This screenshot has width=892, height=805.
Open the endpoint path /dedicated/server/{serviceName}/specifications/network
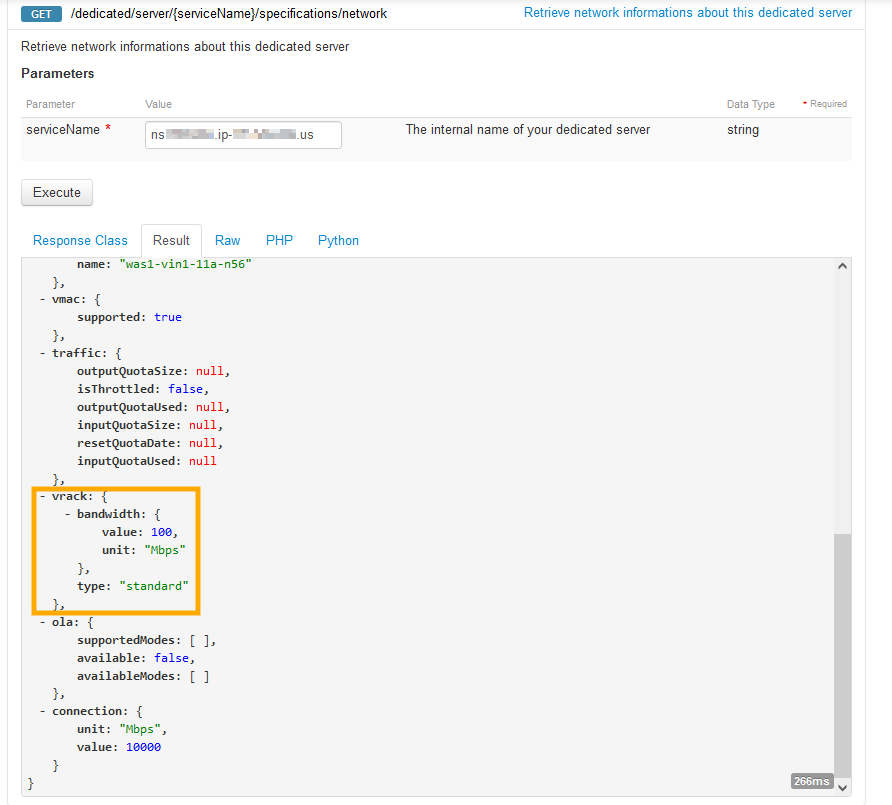(x=229, y=14)
